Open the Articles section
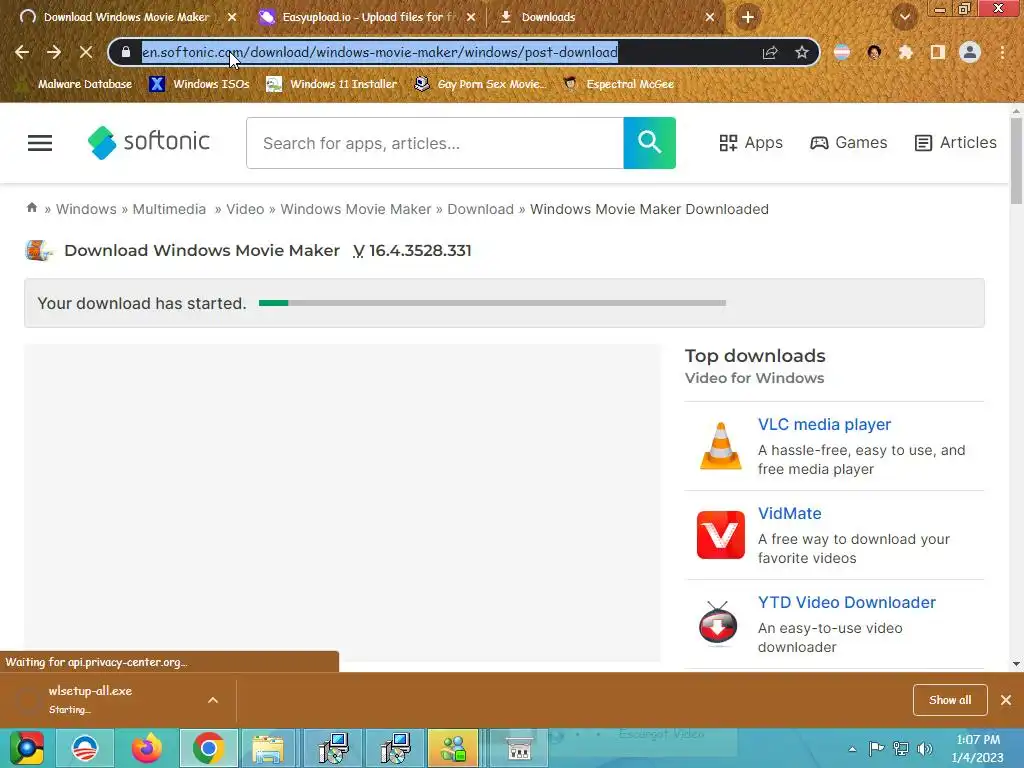The image size is (1024, 768). 955,142
